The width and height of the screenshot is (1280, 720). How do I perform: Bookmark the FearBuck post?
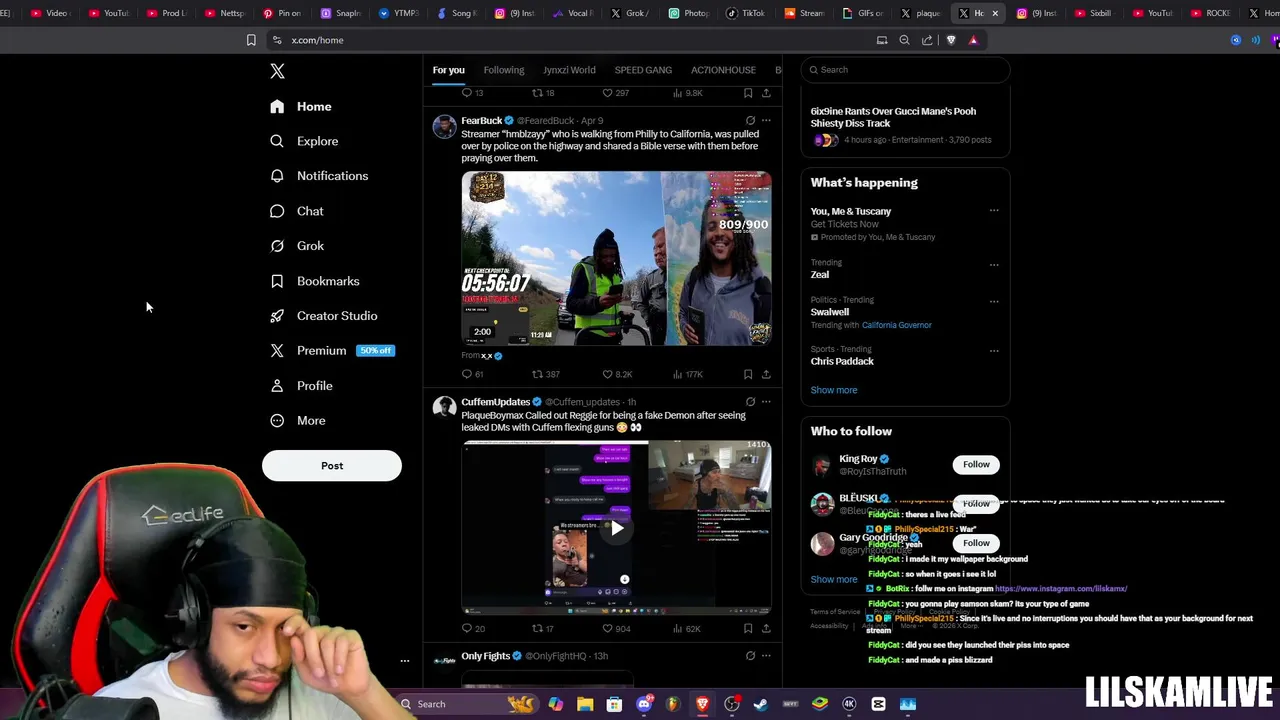click(x=748, y=374)
